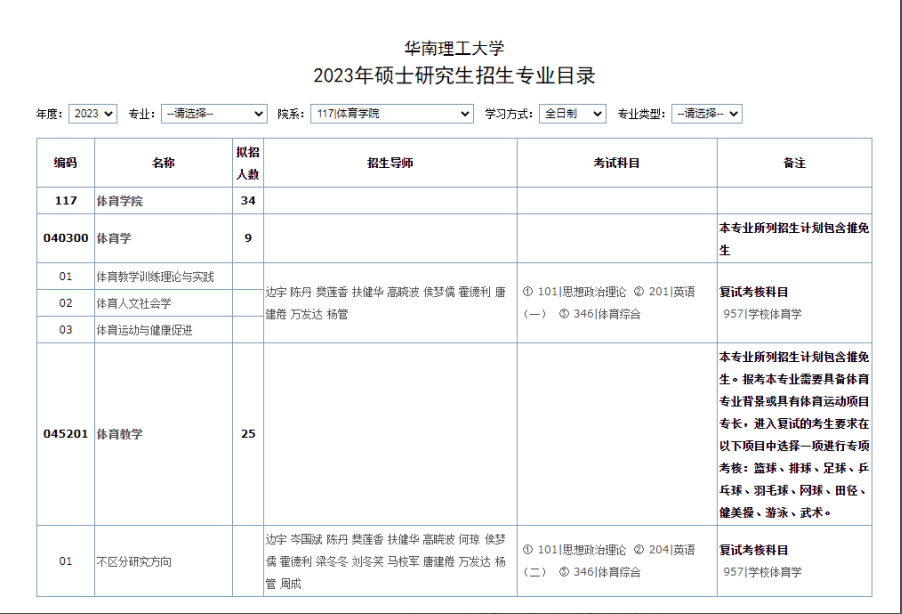Click the 考试科目 column header

pyautogui.click(x=617, y=163)
